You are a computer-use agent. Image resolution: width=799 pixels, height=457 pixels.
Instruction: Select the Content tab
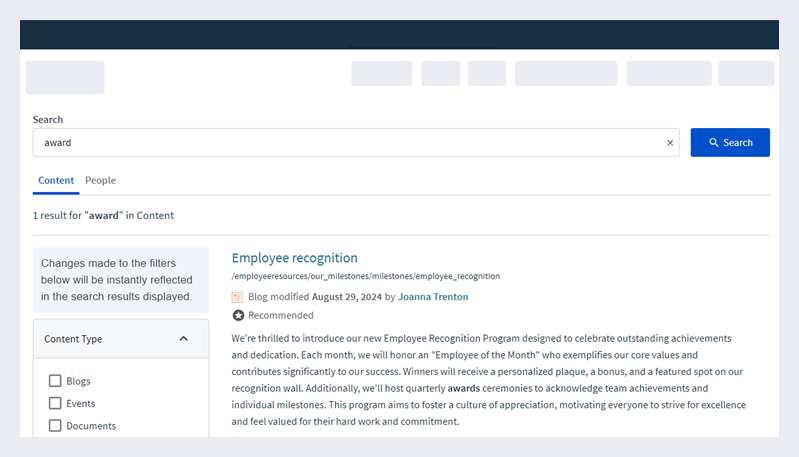(56, 180)
